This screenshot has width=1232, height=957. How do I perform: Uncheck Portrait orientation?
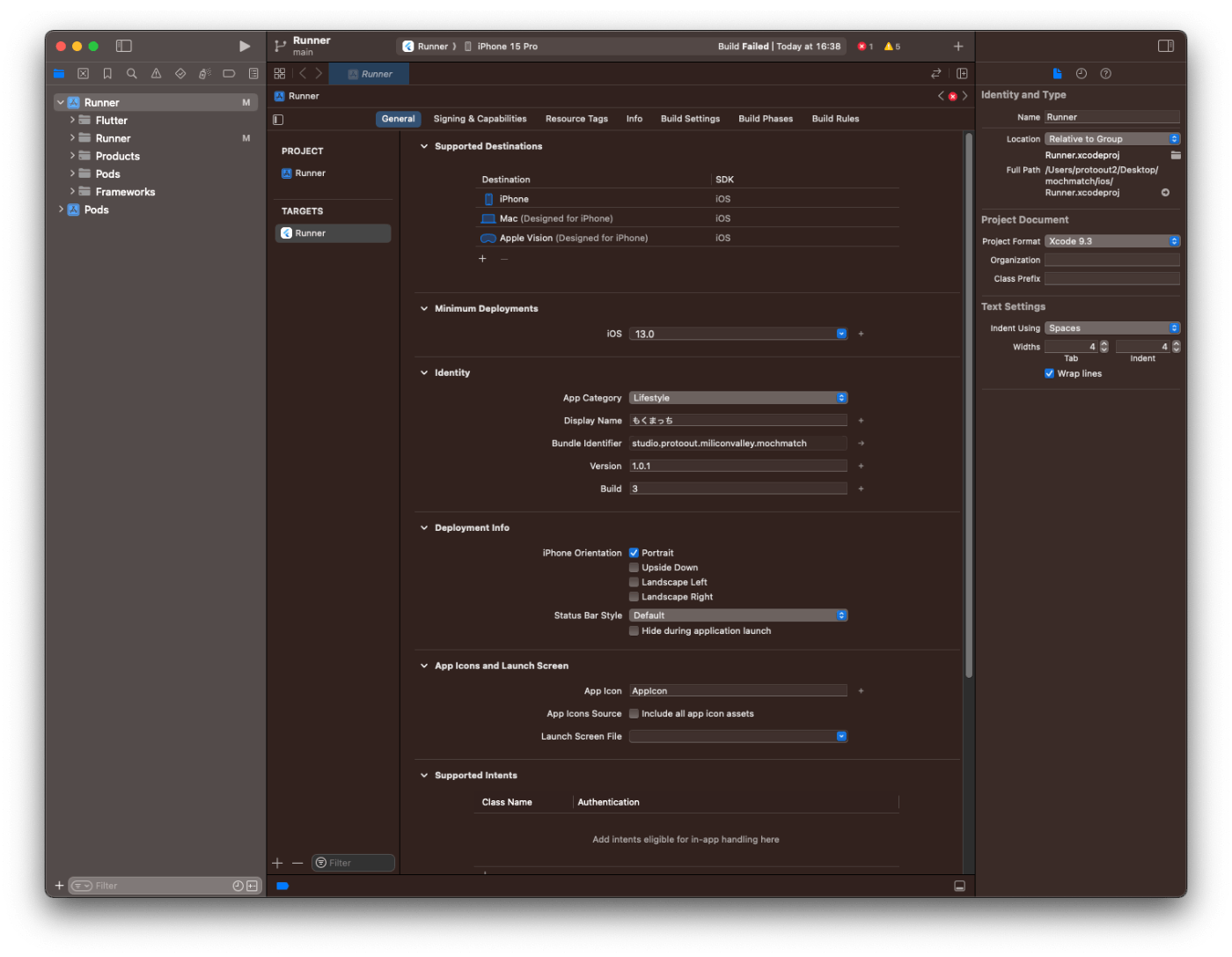[634, 553]
